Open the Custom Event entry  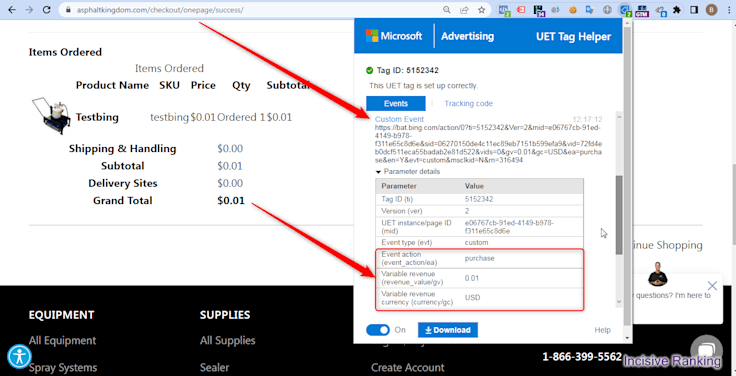pyautogui.click(x=399, y=119)
